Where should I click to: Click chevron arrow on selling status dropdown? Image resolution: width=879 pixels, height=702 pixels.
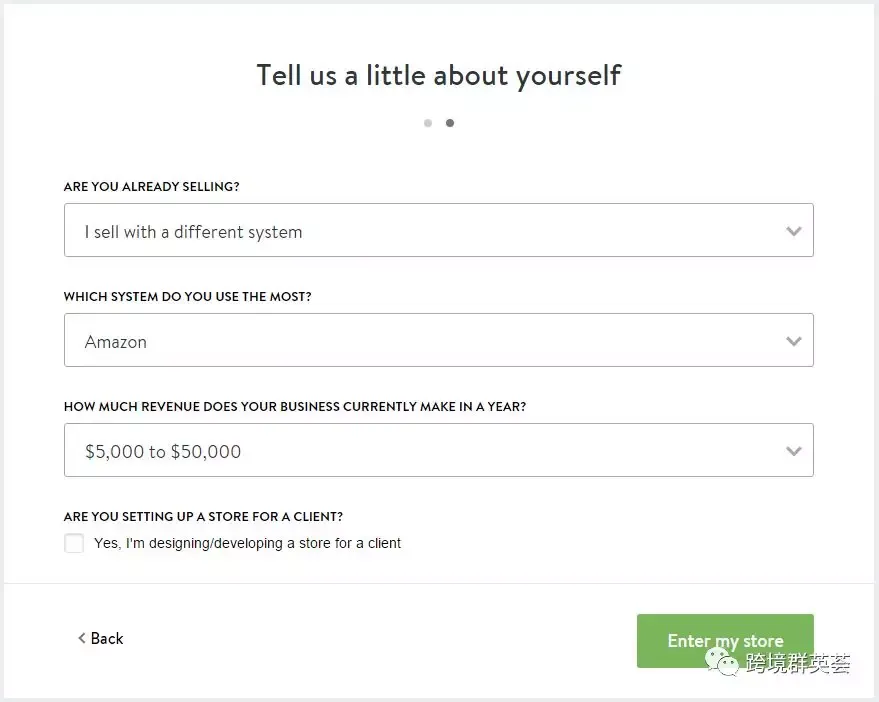[x=793, y=231]
